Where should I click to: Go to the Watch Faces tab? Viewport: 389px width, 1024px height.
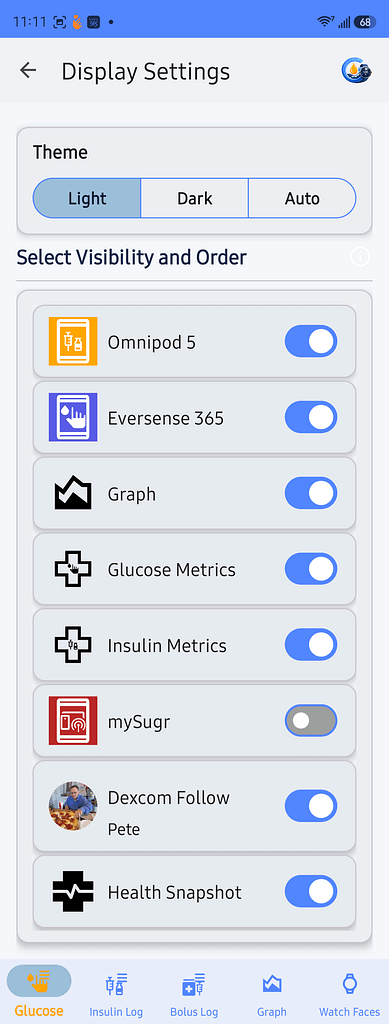pyautogui.click(x=349, y=993)
